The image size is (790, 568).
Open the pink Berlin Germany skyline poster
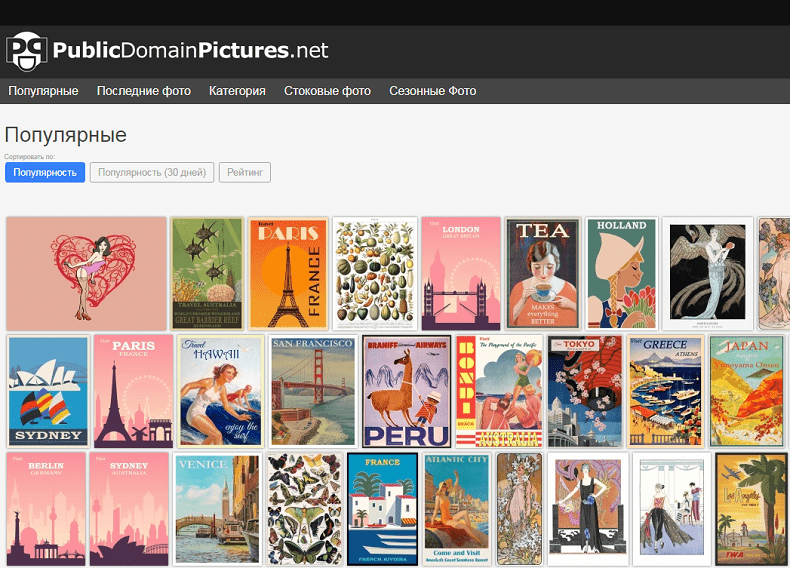point(46,509)
